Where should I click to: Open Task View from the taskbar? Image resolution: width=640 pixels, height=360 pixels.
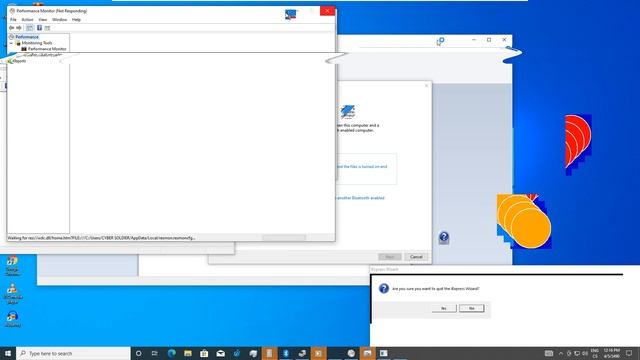(155, 353)
